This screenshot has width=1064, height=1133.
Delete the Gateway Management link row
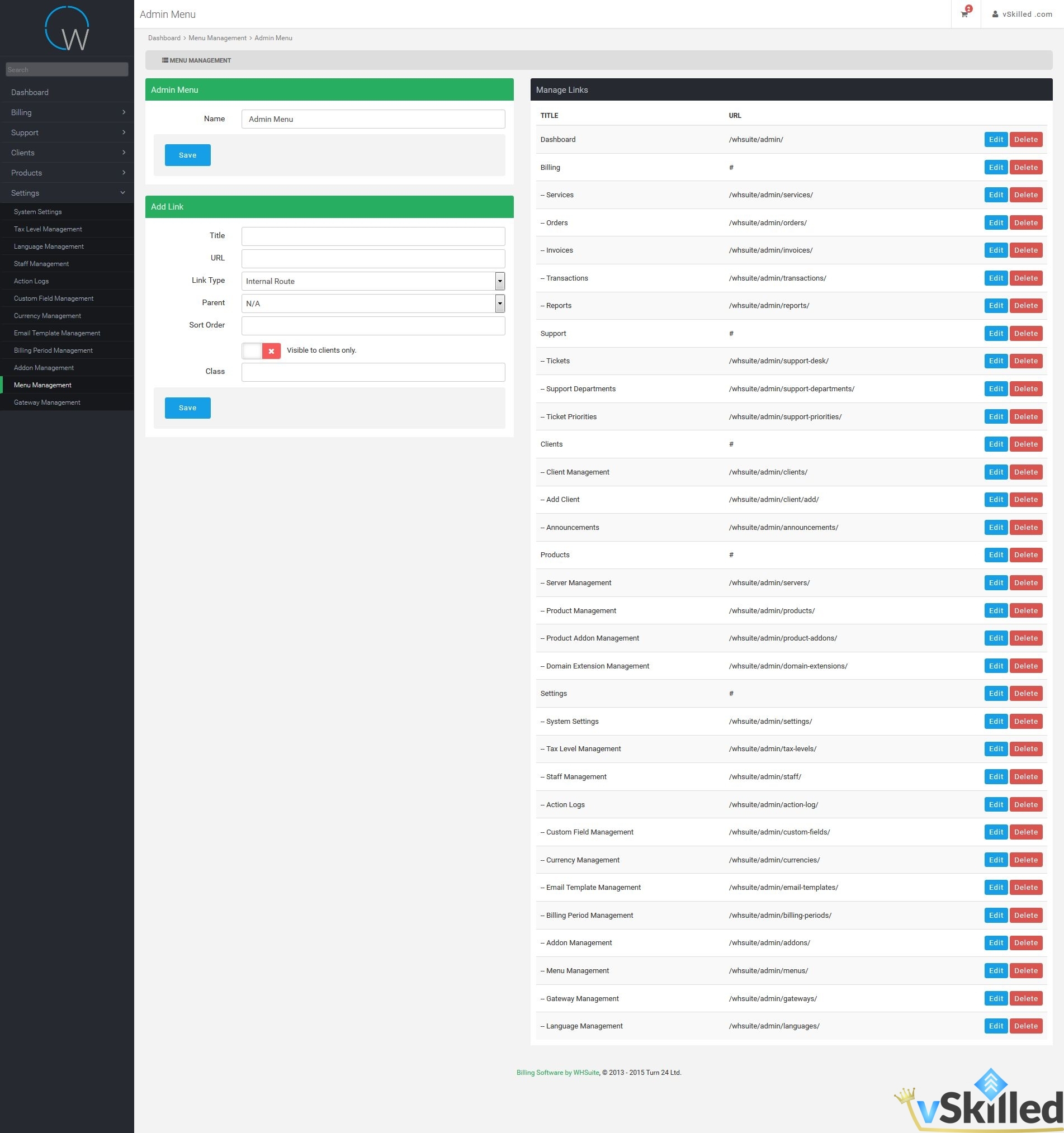tap(1026, 998)
